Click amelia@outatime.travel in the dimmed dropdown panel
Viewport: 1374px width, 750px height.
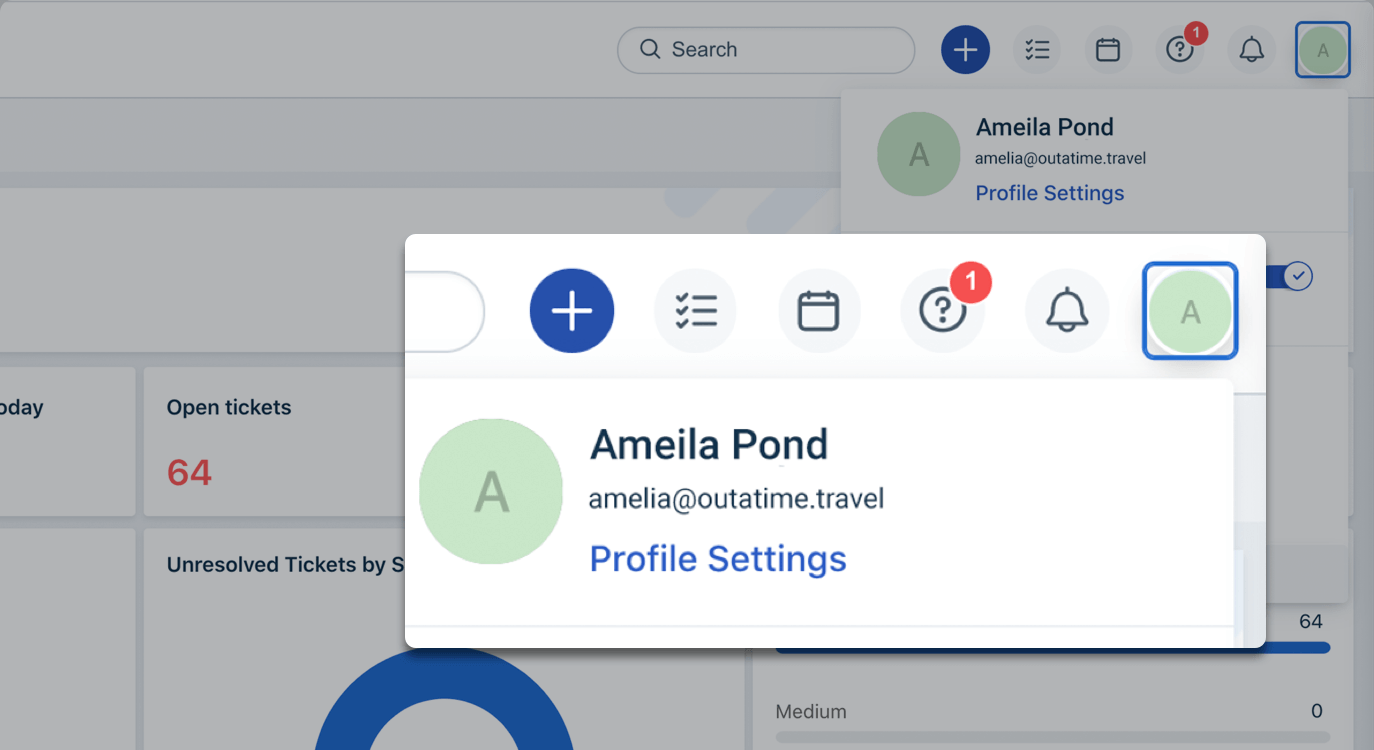(x=1061, y=158)
